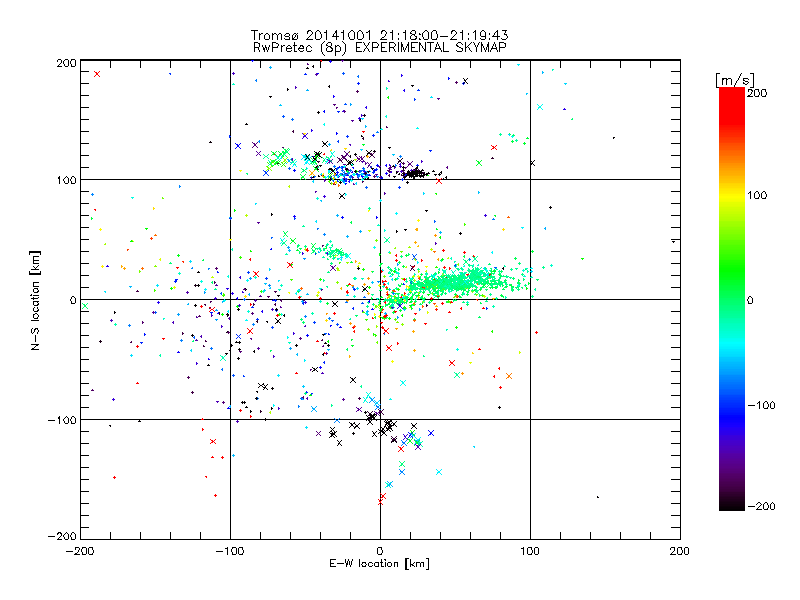The image size is (800, 600).
Task: Click the '0' tick label on the N-S axis
Action: coord(73,300)
